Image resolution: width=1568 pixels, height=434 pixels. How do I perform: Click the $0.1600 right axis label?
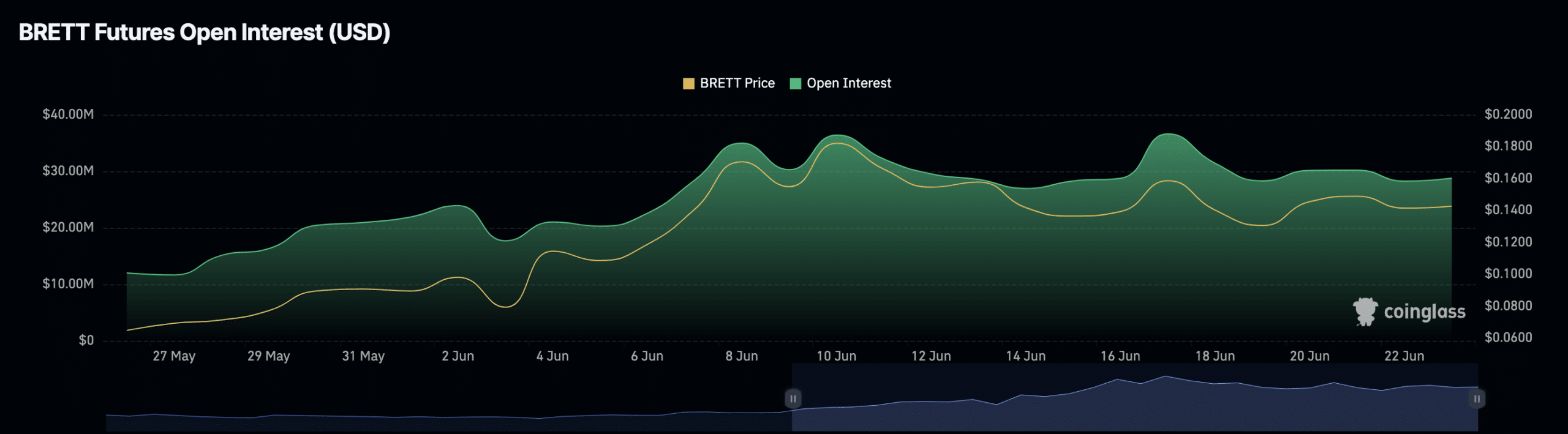1508,178
